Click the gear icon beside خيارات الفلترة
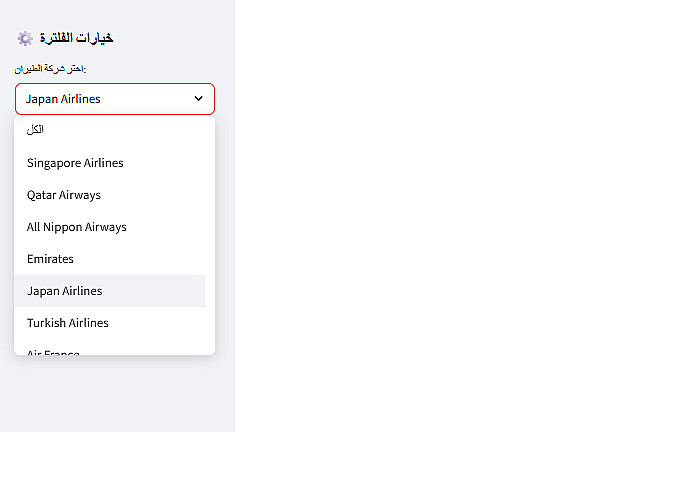The height and width of the screenshot is (480, 680). coord(25,38)
